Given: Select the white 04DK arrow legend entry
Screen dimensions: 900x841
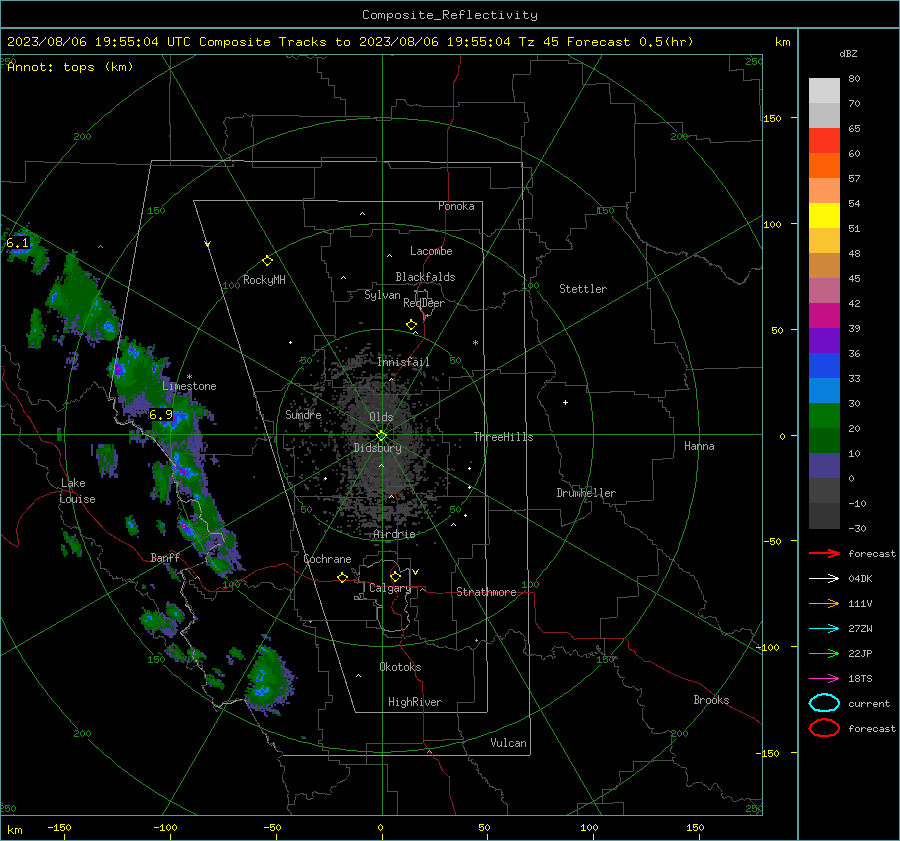Looking at the screenshot, I should tap(824, 578).
